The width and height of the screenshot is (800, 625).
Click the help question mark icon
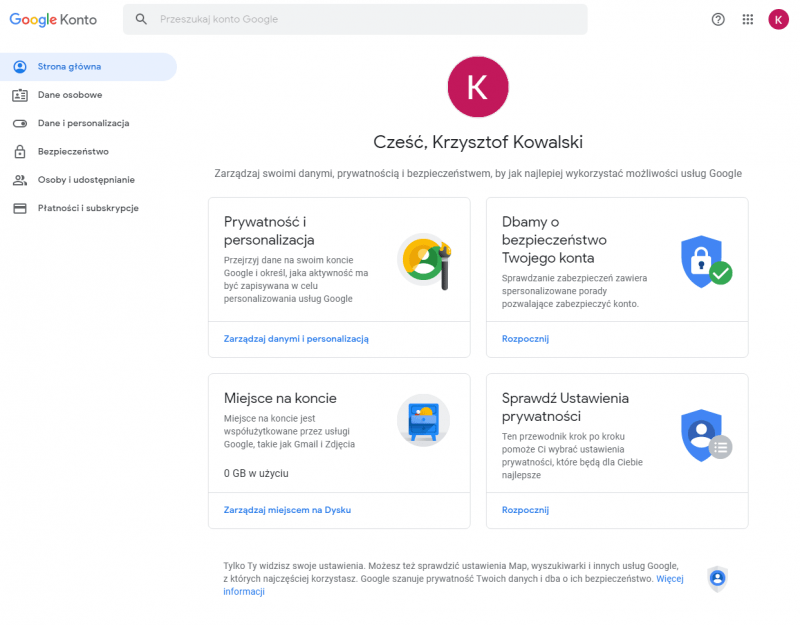coord(718,19)
